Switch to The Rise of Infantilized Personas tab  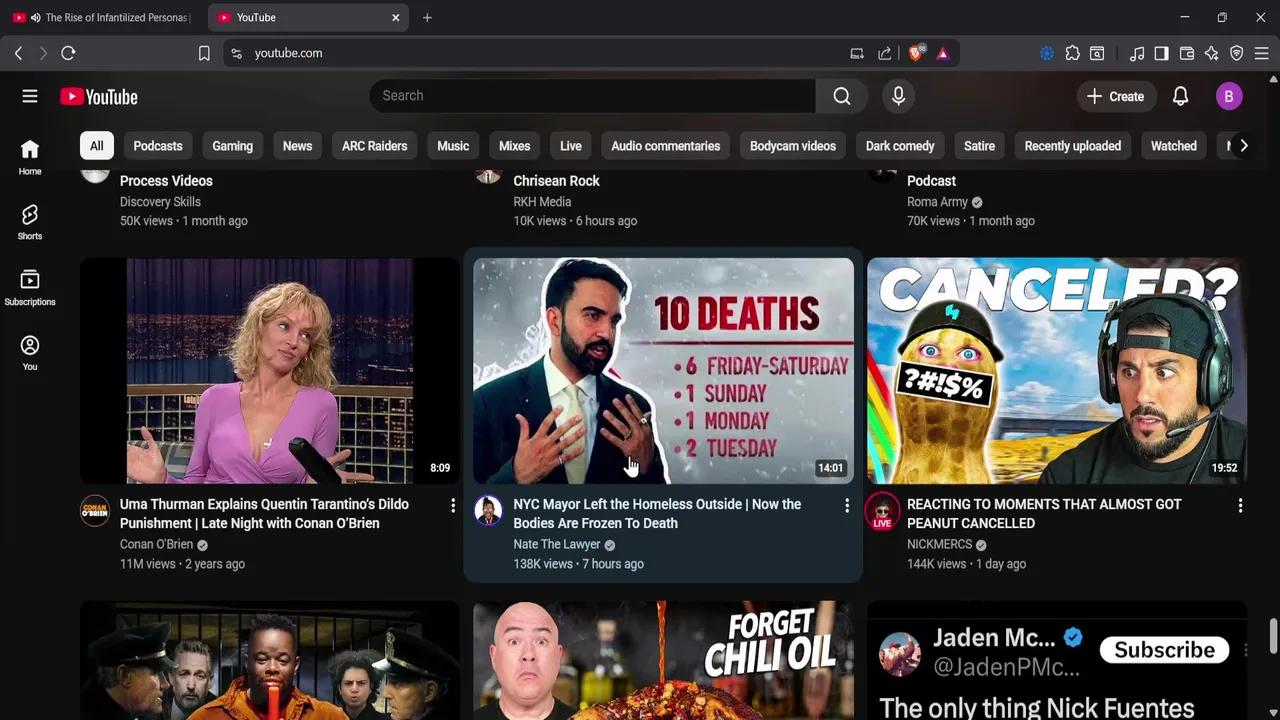click(100, 17)
